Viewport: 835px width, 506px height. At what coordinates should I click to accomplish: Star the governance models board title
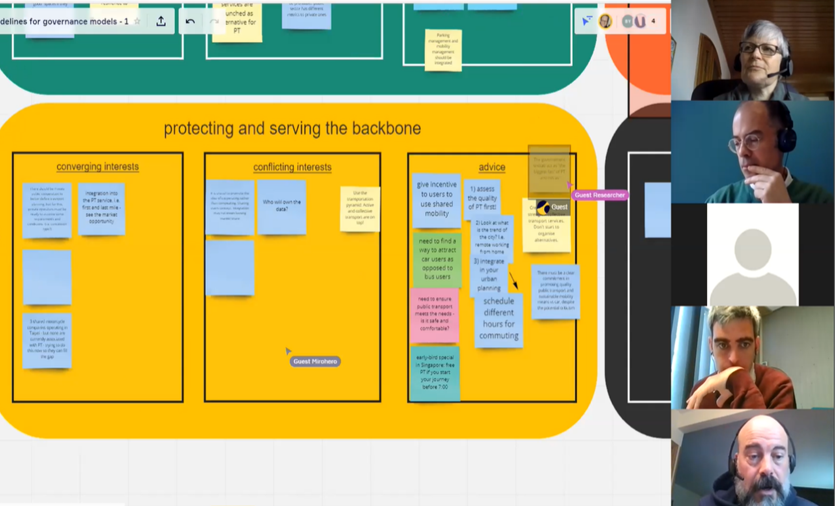click(x=137, y=21)
